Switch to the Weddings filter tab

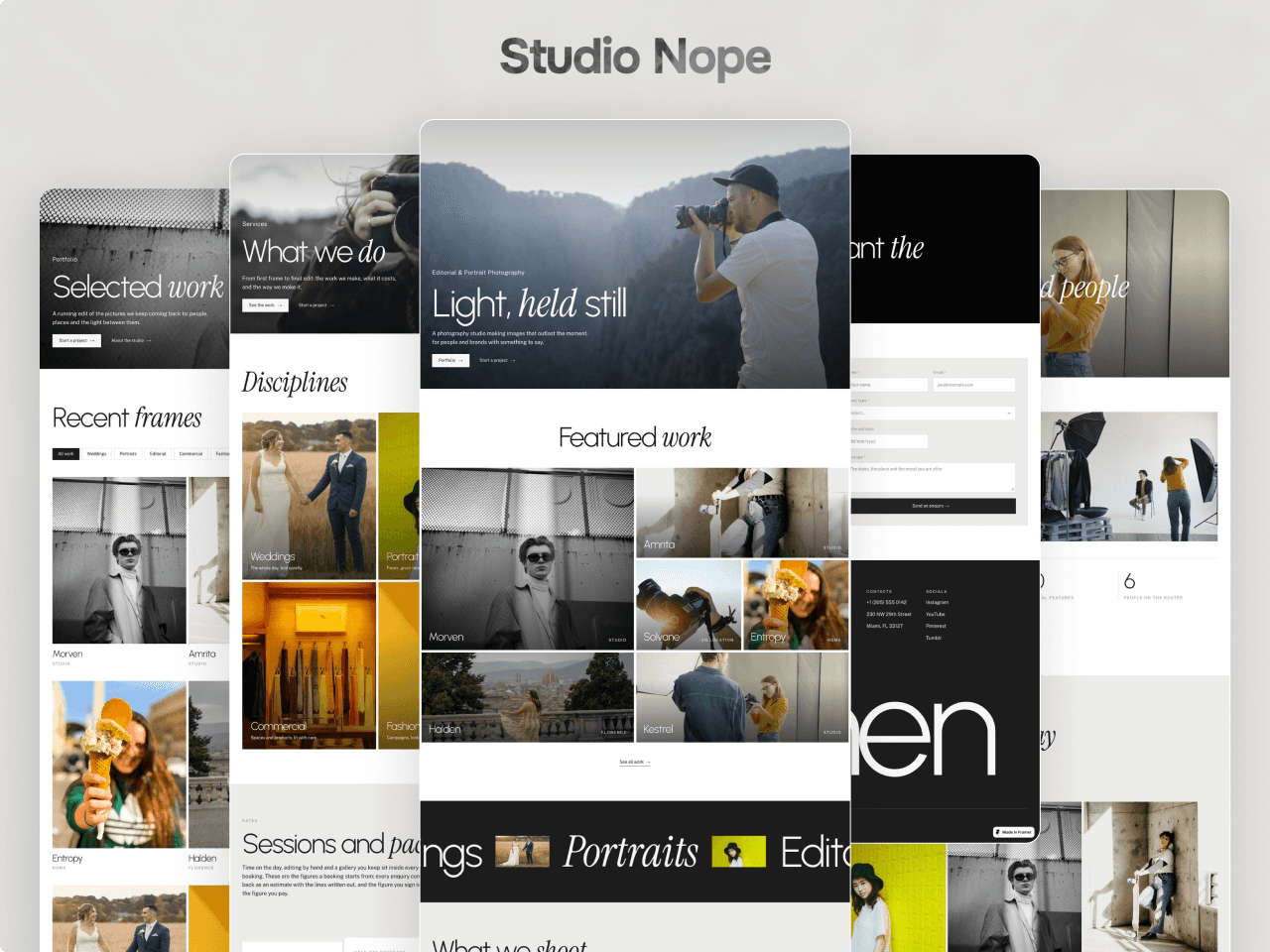tap(96, 454)
